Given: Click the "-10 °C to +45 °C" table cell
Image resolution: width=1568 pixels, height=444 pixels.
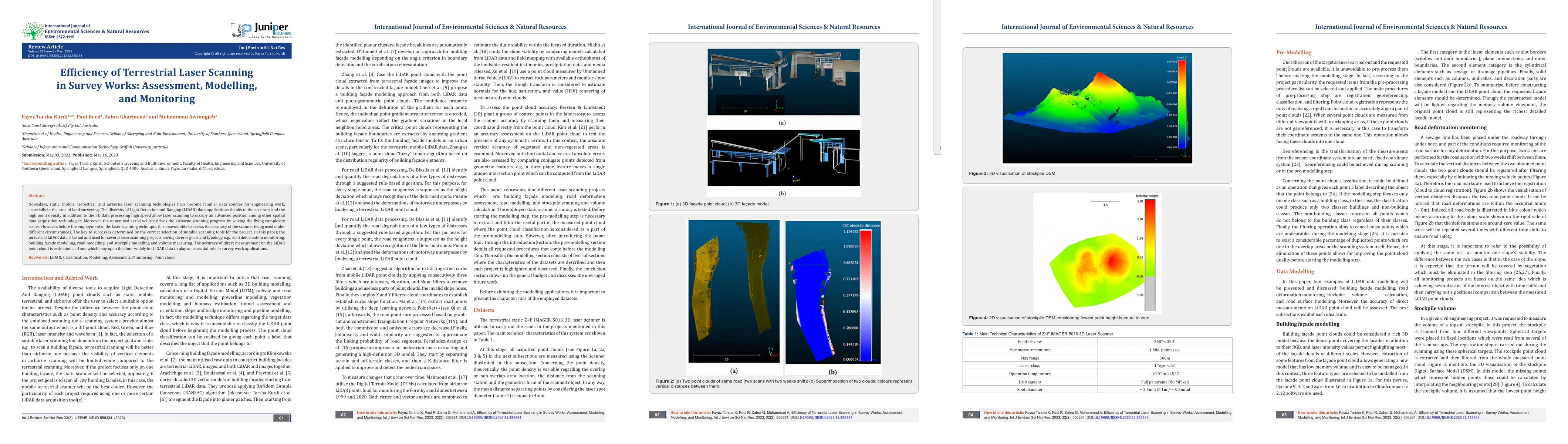Looking at the screenshot, I should (x=1165, y=373).
